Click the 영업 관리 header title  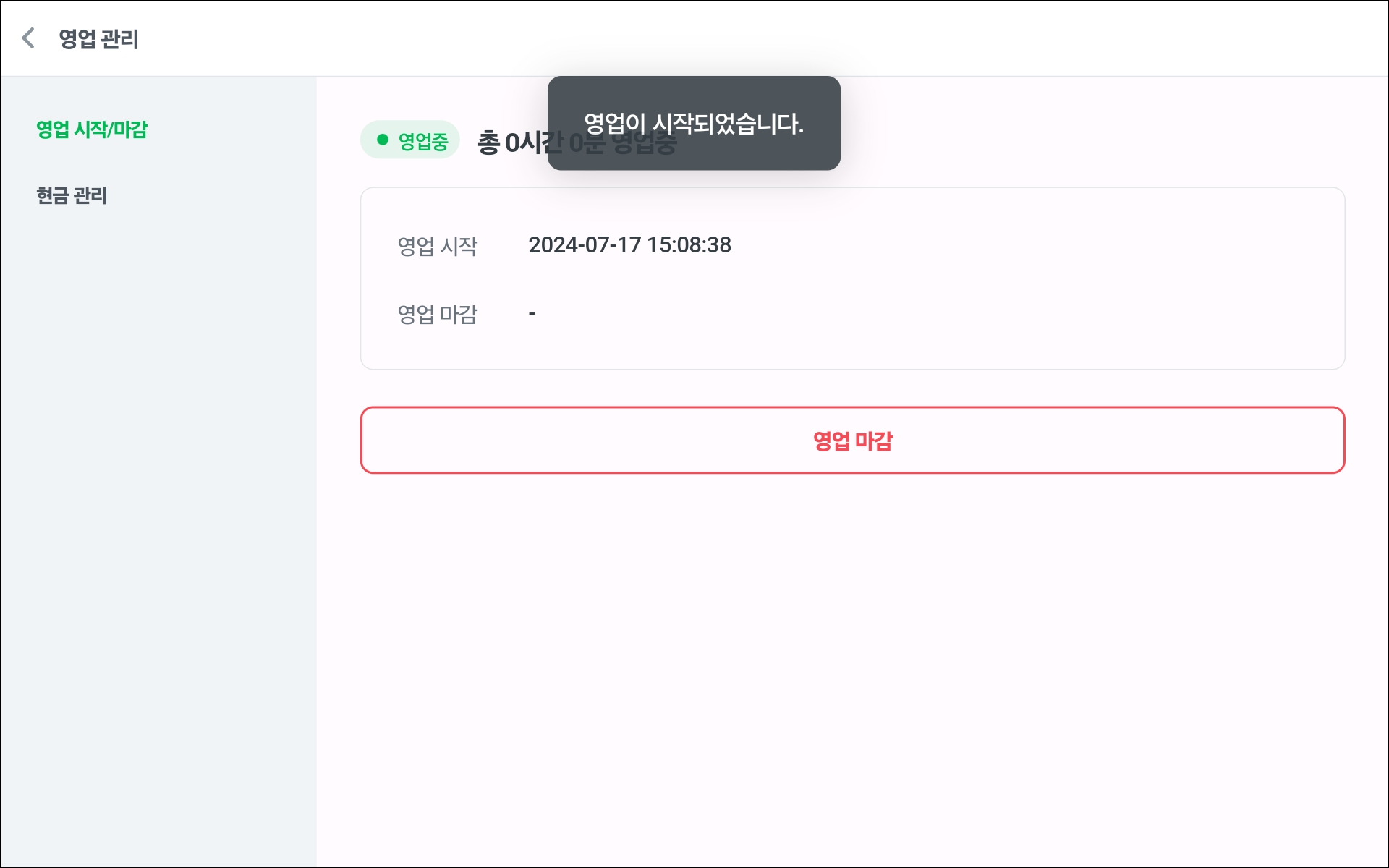click(98, 39)
